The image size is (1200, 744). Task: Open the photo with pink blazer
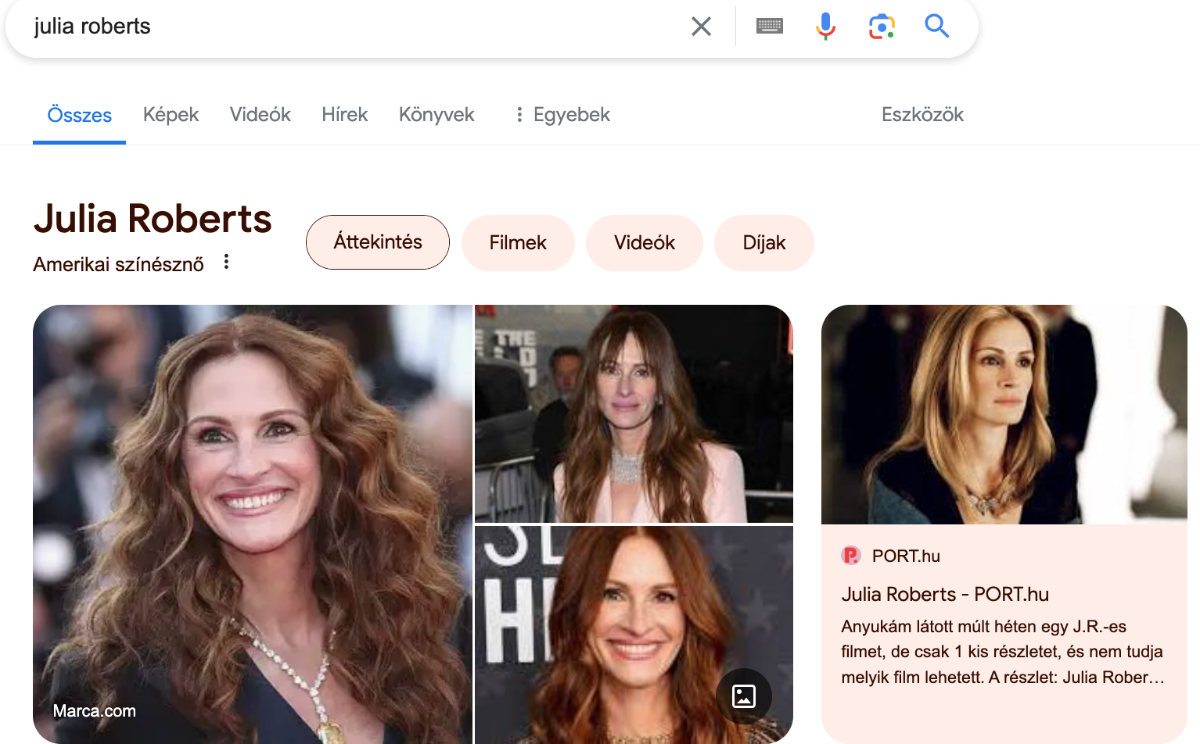pyautogui.click(x=634, y=413)
